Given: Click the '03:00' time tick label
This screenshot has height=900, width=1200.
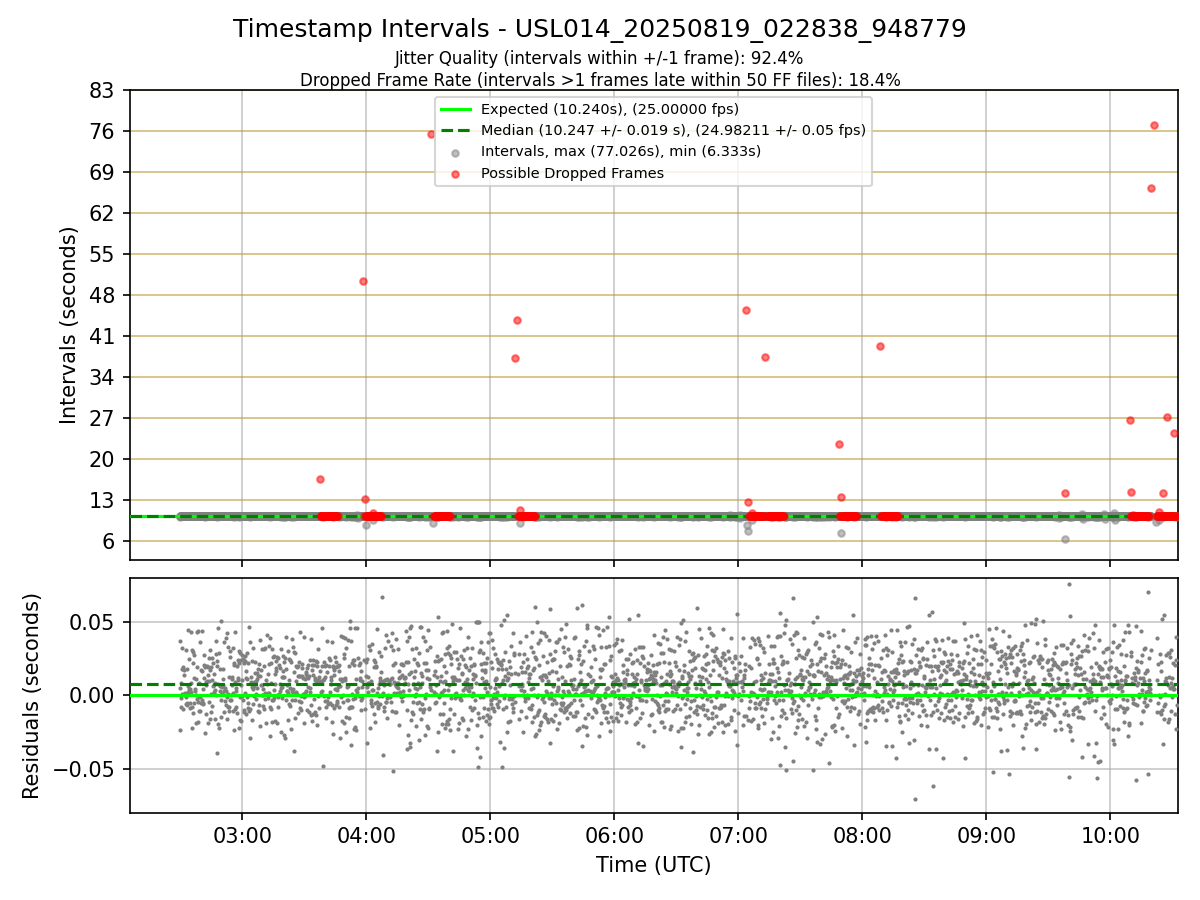Looking at the screenshot, I should coord(242,834).
